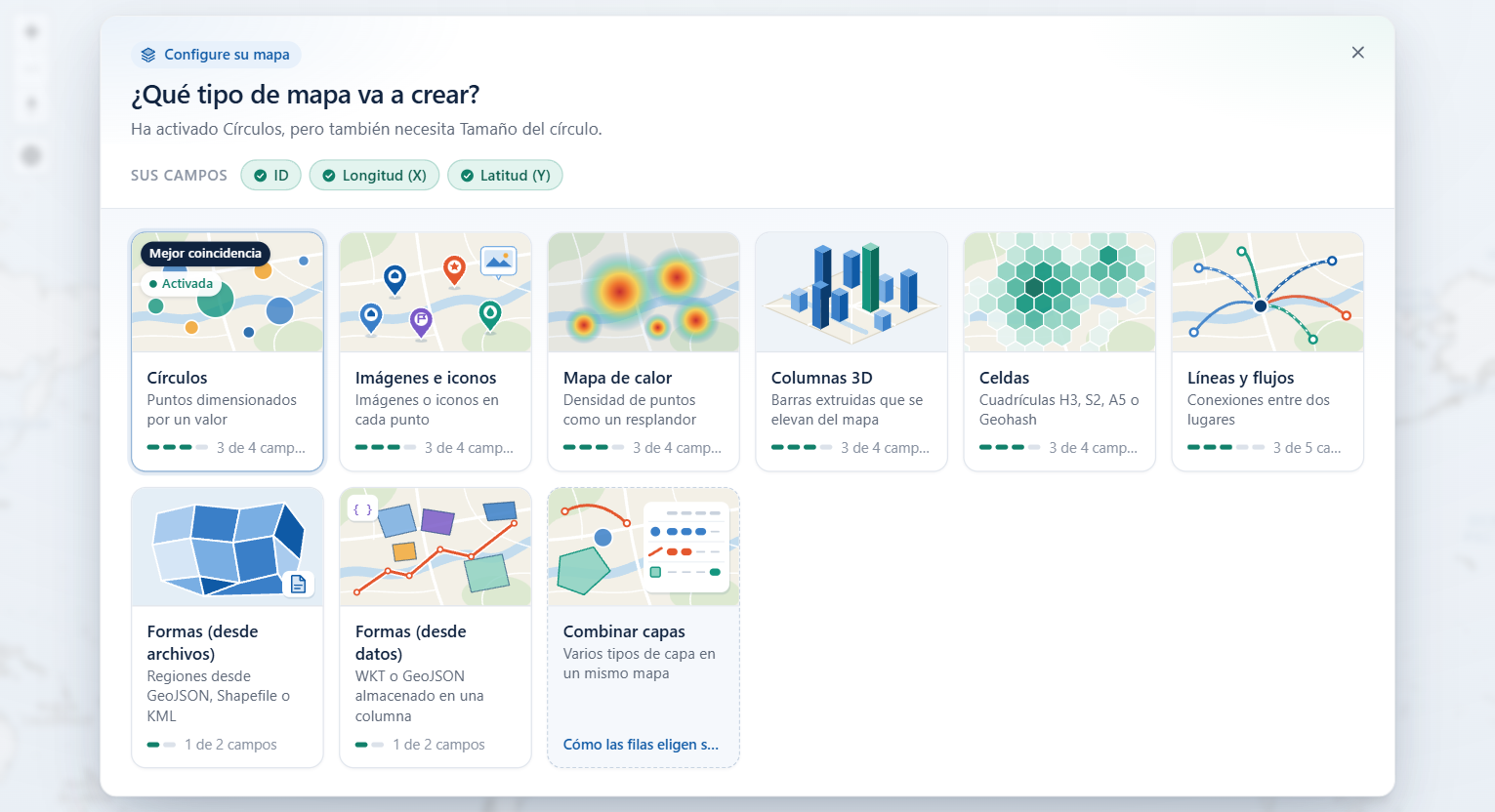
Task: Select the Combinar capas card
Action: point(644,628)
